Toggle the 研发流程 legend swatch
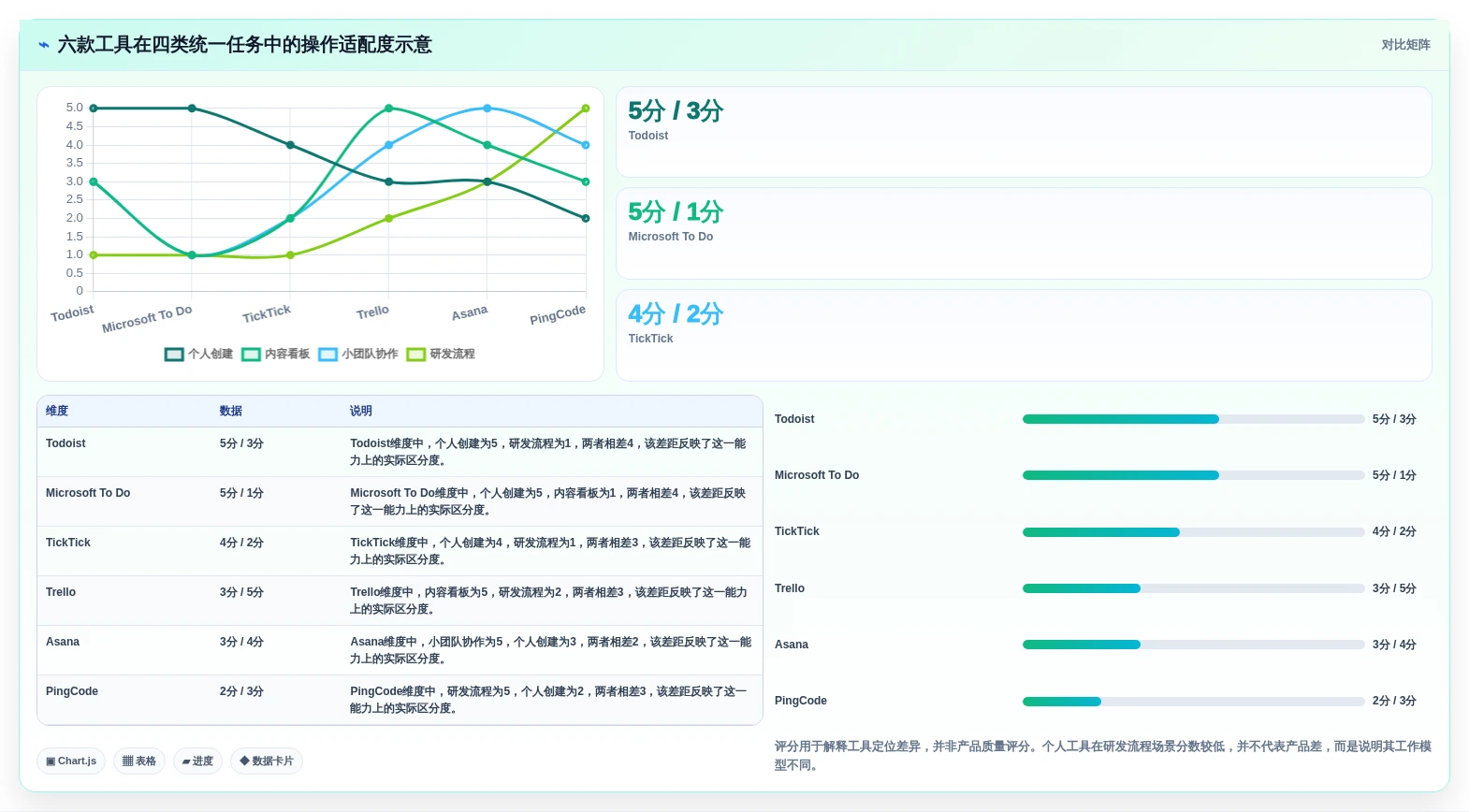 [416, 355]
